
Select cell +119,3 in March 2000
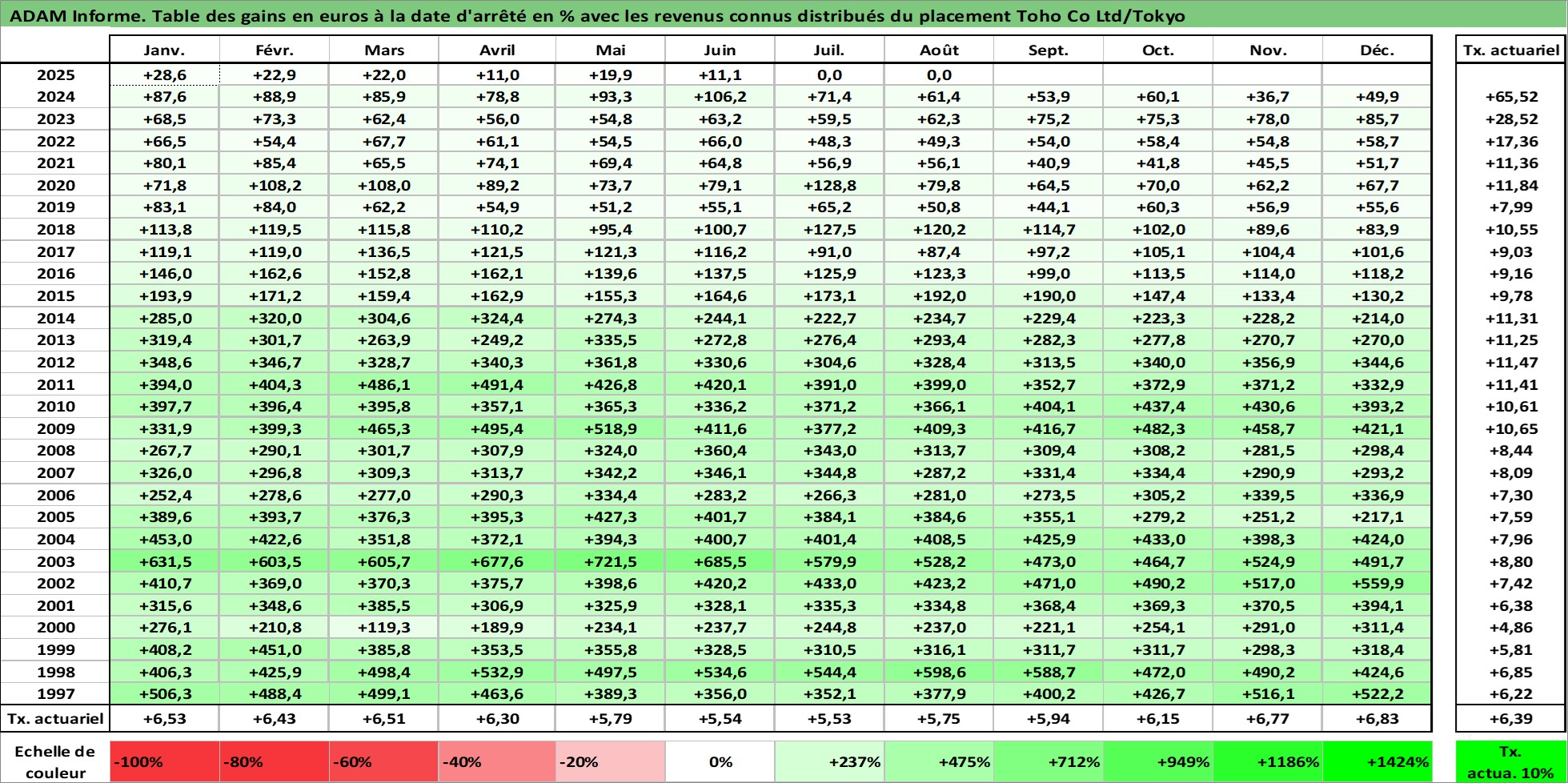pos(384,628)
